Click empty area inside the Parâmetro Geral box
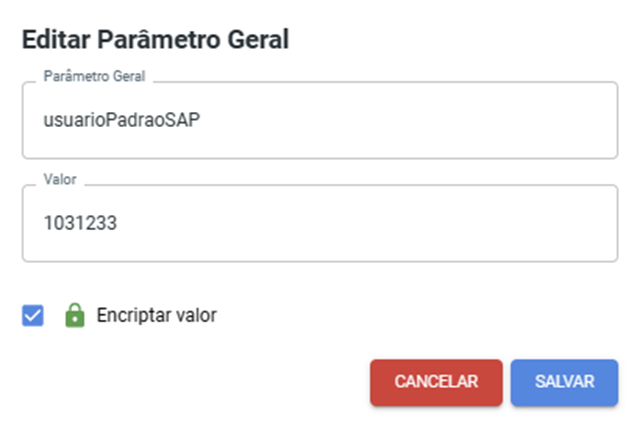The image size is (634, 428). pyautogui.click(x=404, y=120)
